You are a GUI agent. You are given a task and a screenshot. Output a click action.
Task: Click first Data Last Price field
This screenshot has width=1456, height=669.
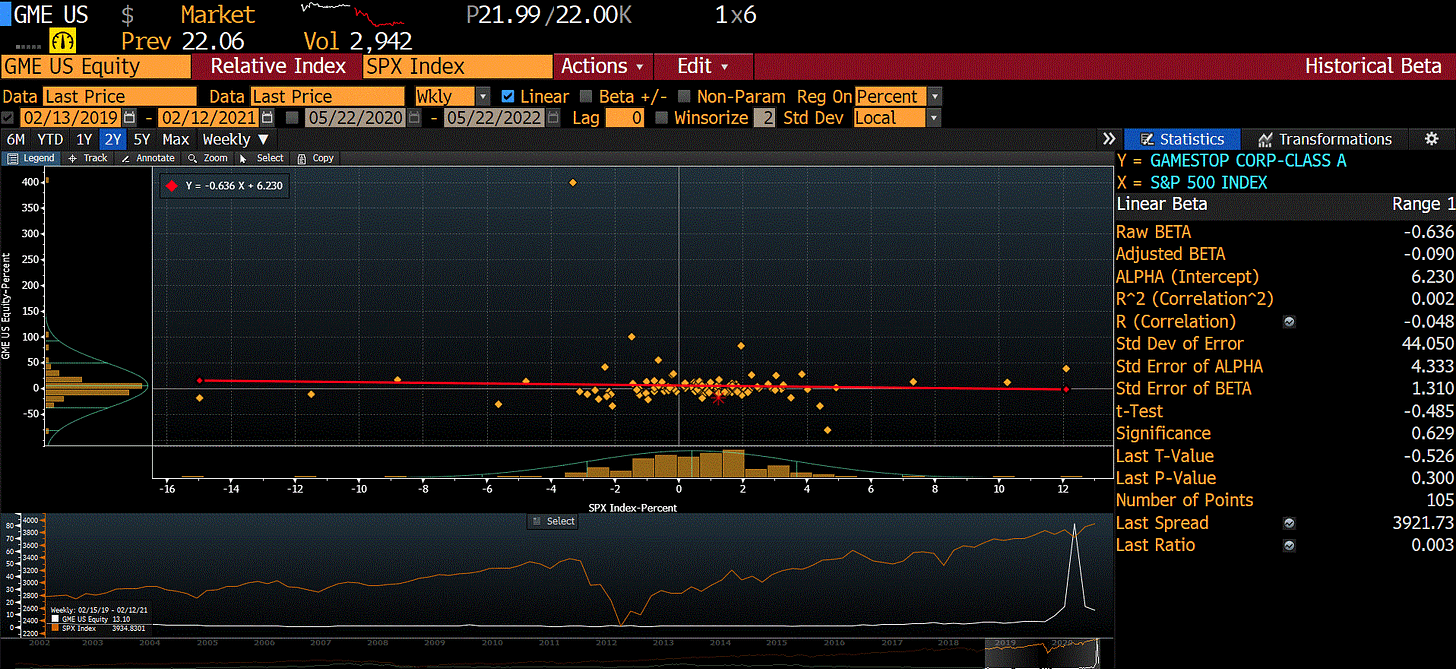point(118,97)
